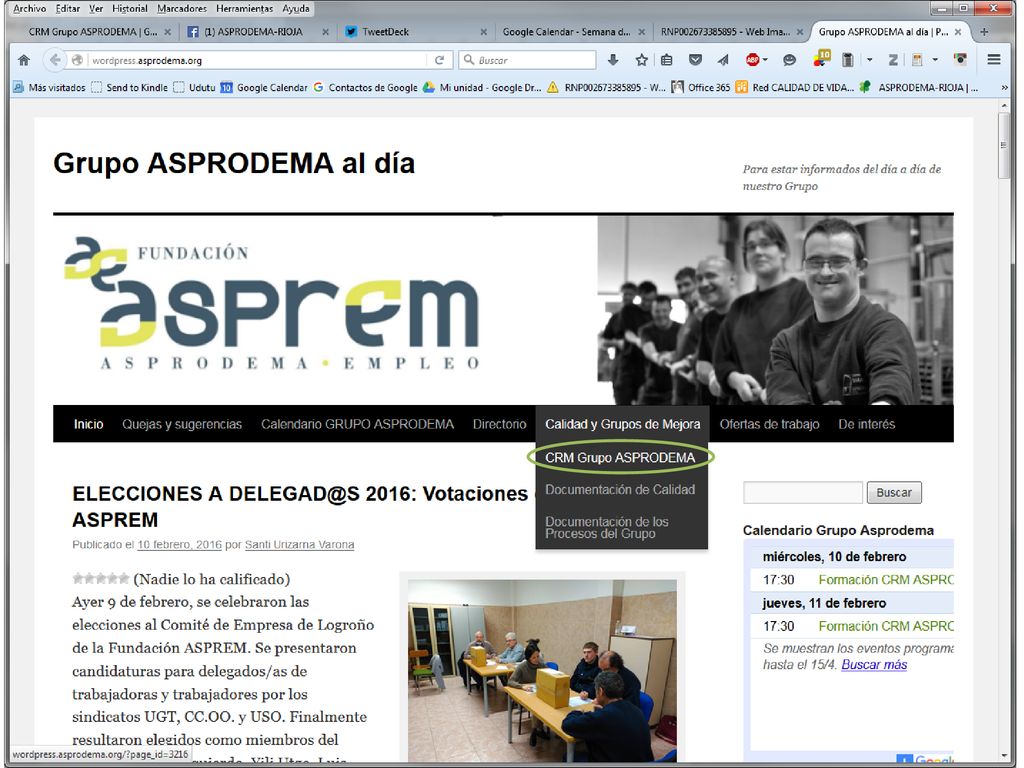Click the sidebar search text field
This screenshot has width=1024, height=768.
click(803, 492)
